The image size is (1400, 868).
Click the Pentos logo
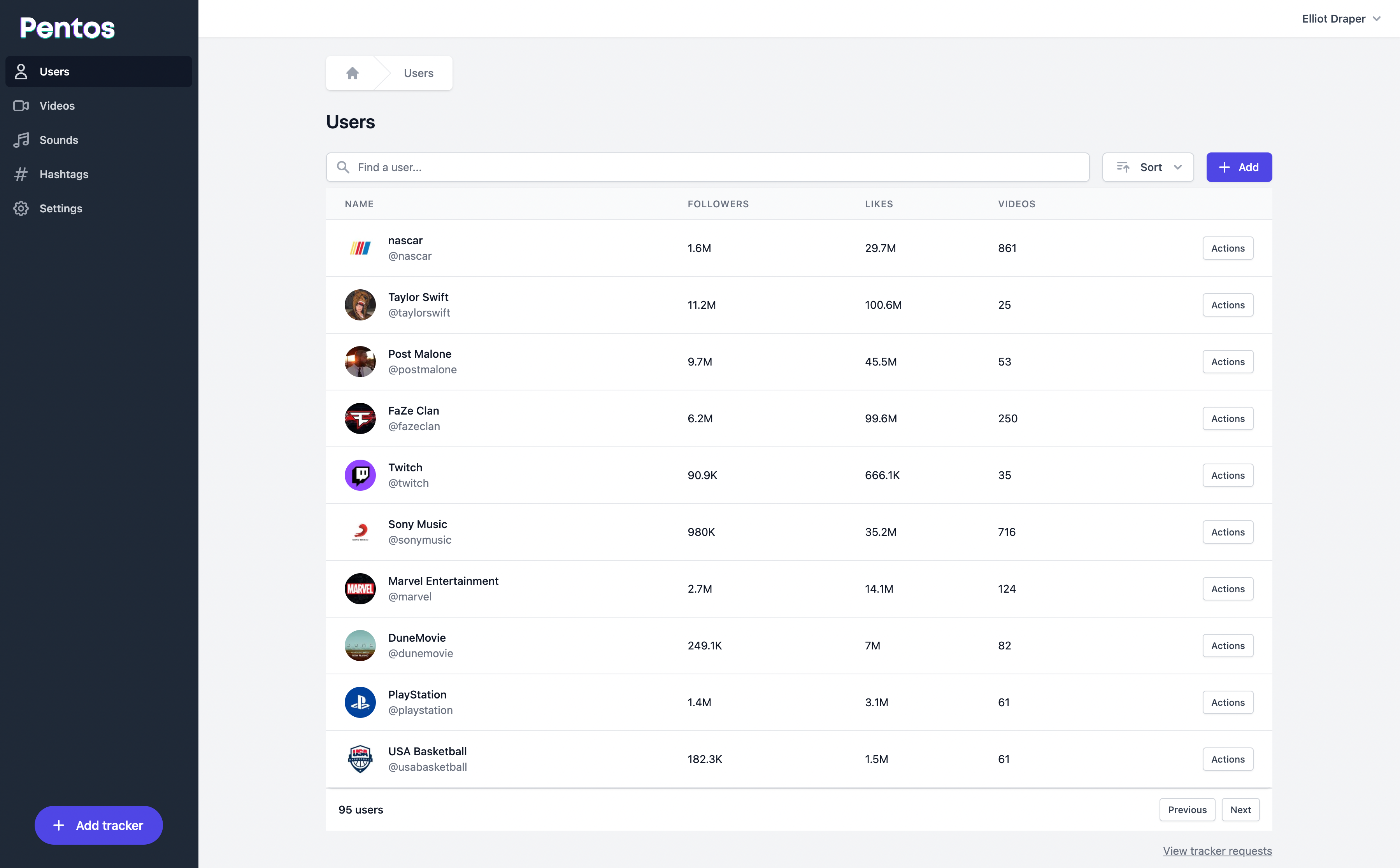tap(67, 28)
